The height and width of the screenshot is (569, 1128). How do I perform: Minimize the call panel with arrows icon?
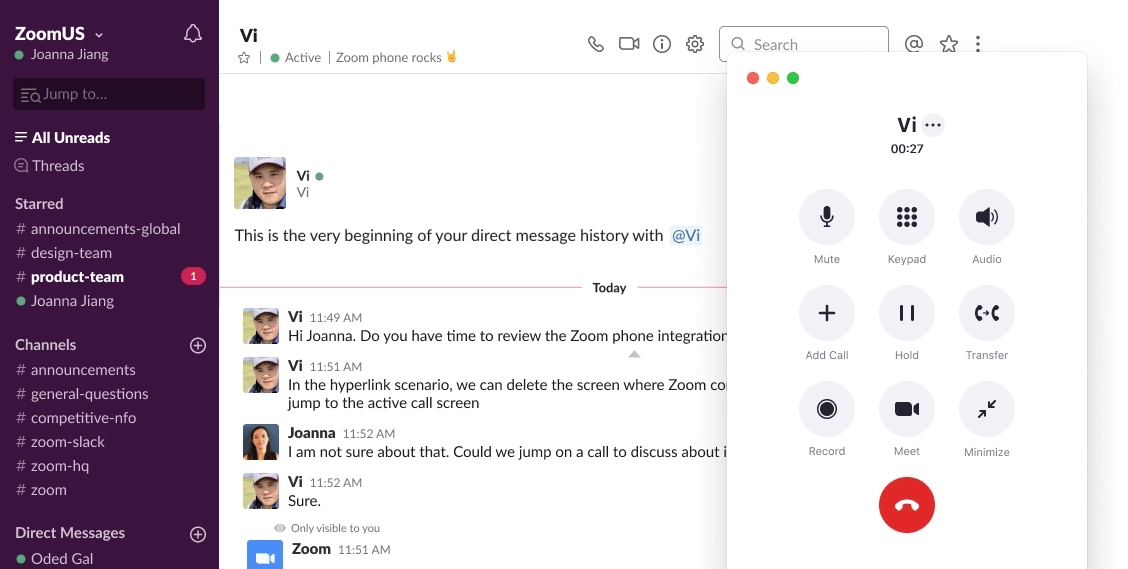pos(986,409)
